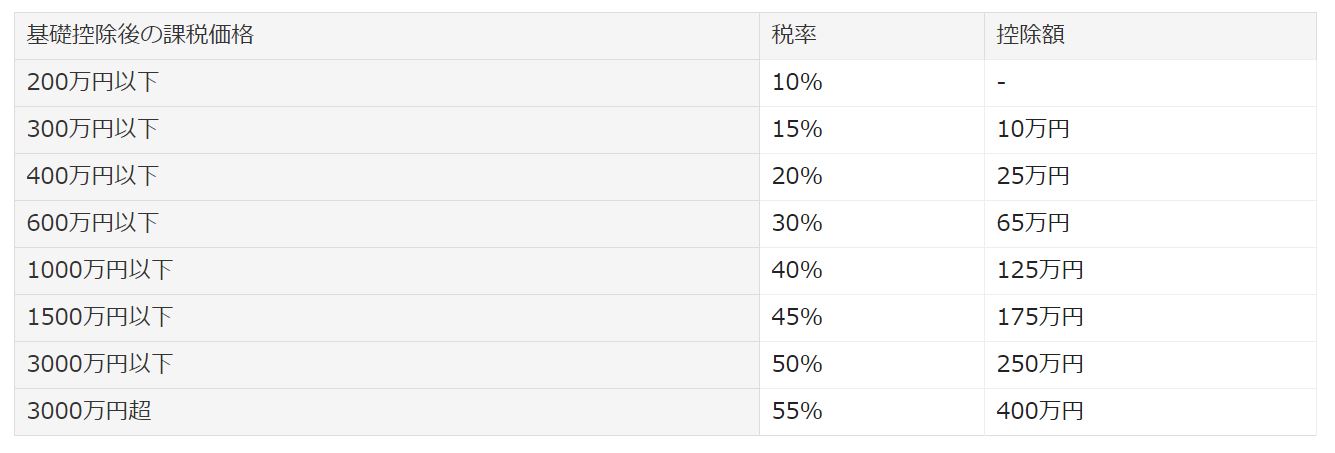Image resolution: width=1335 pixels, height=453 pixels.
Task: Click the 400万円以下 cell
Action: pos(92,176)
